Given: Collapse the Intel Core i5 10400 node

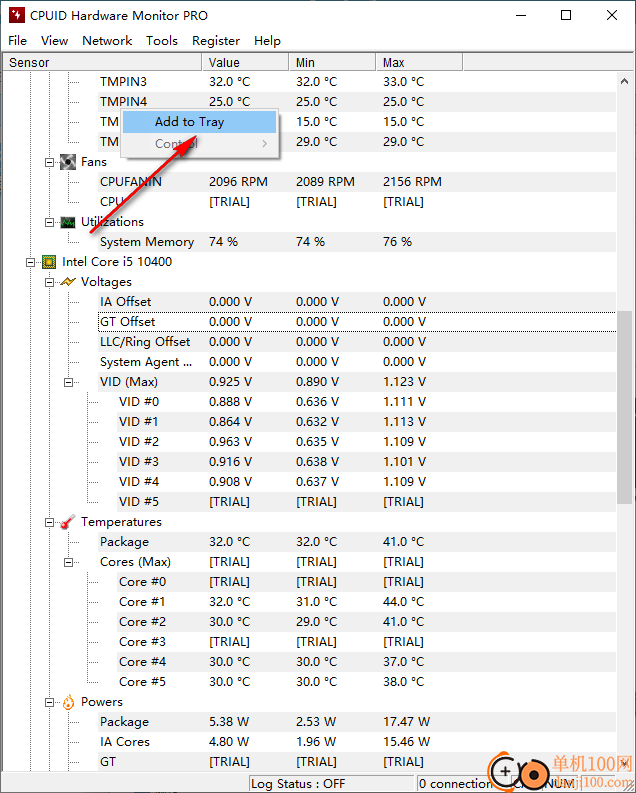Looking at the screenshot, I should click(x=30, y=262).
